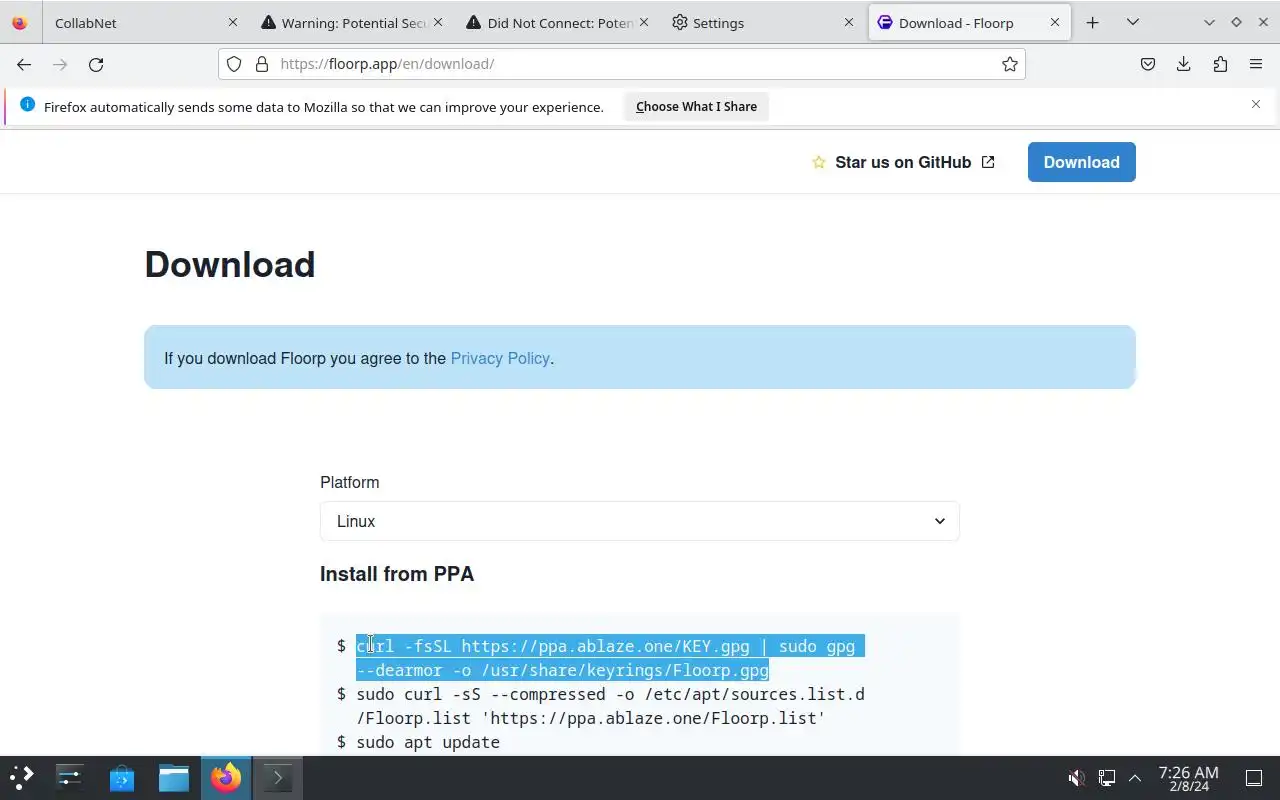Click the Firefox taskbar icon
This screenshot has width=1280, height=800.
pyautogui.click(x=226, y=777)
